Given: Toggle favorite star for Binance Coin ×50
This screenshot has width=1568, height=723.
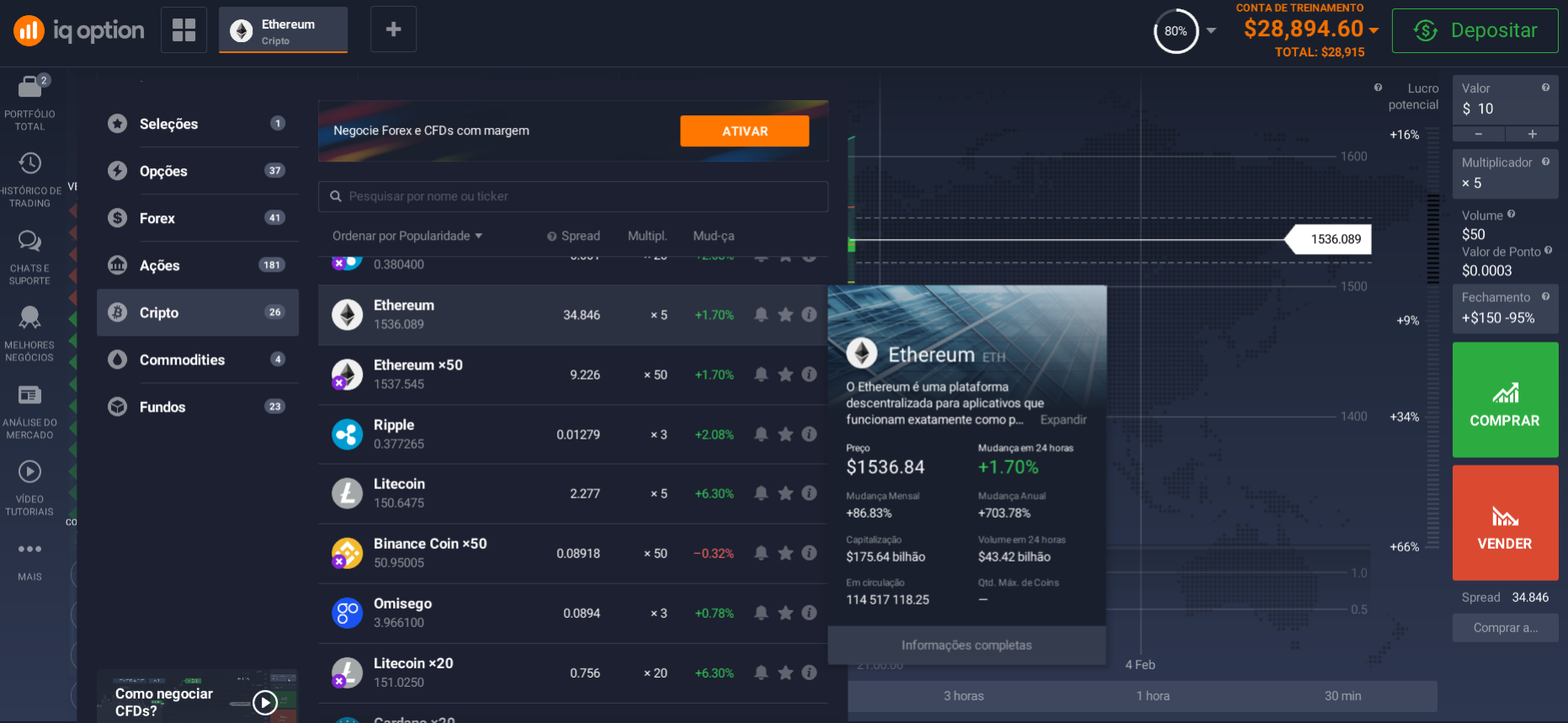Looking at the screenshot, I should pos(785,553).
